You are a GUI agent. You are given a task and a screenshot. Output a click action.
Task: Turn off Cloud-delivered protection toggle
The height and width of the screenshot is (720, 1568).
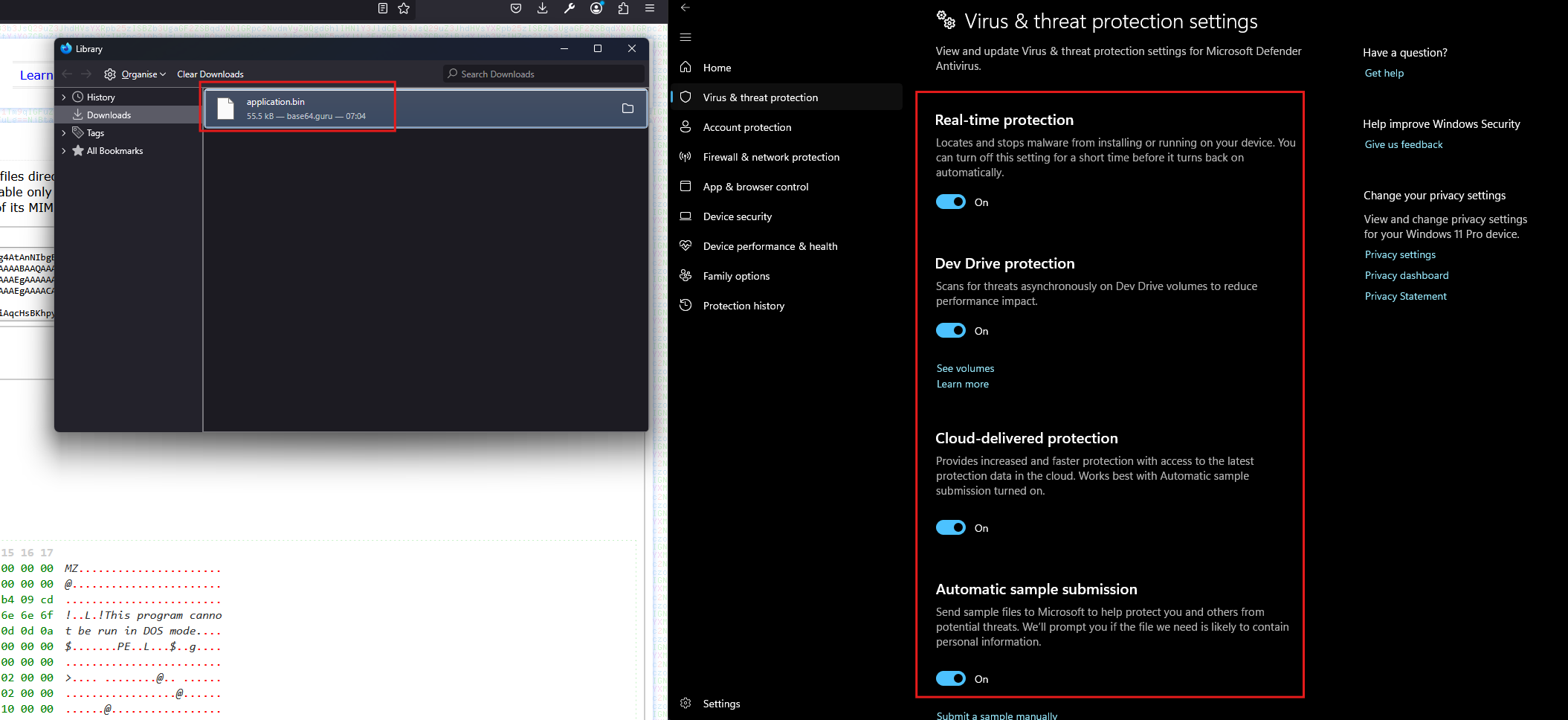coord(951,527)
